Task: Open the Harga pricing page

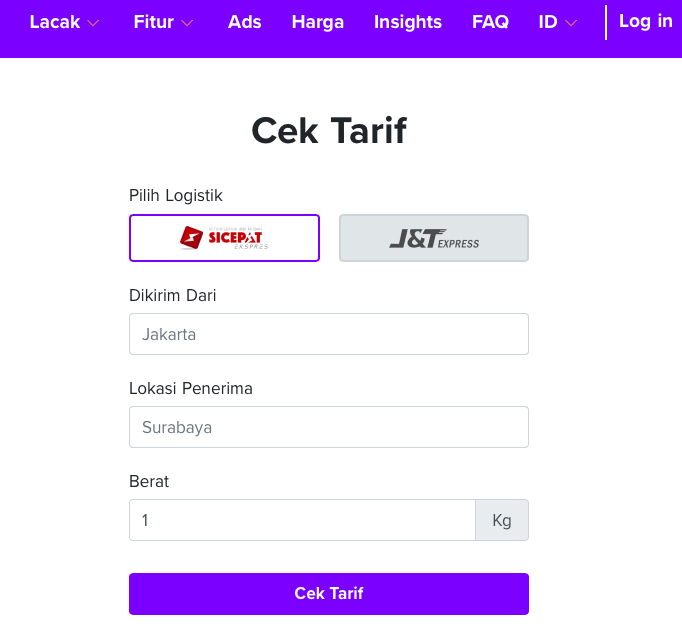Action: pos(318,22)
